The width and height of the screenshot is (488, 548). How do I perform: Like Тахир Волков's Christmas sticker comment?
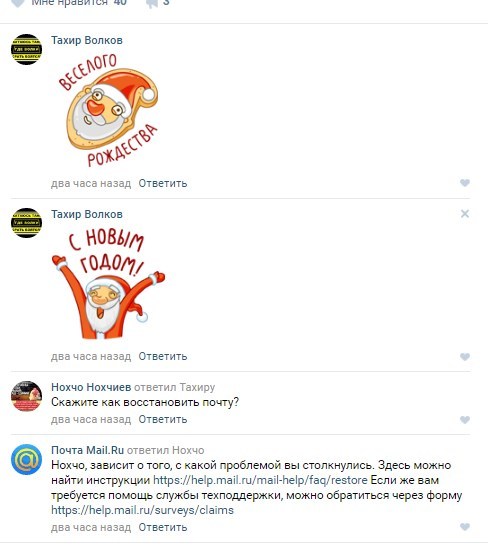pos(465,183)
